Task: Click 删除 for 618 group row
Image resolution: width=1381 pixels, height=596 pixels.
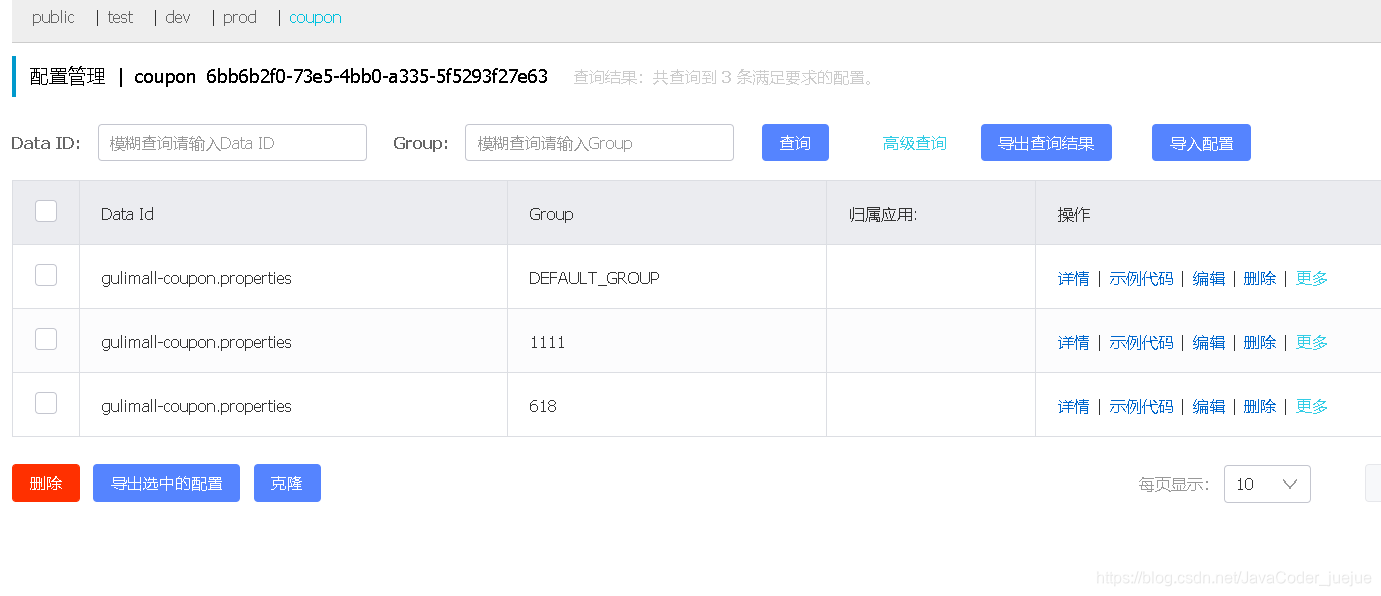Action: click(x=1260, y=406)
